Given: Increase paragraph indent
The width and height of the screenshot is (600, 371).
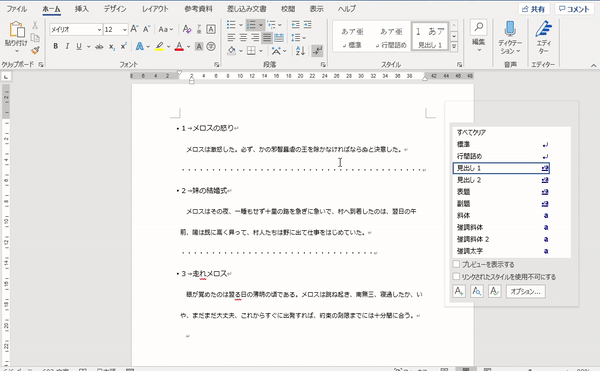Looking at the screenshot, I should coord(308,25).
